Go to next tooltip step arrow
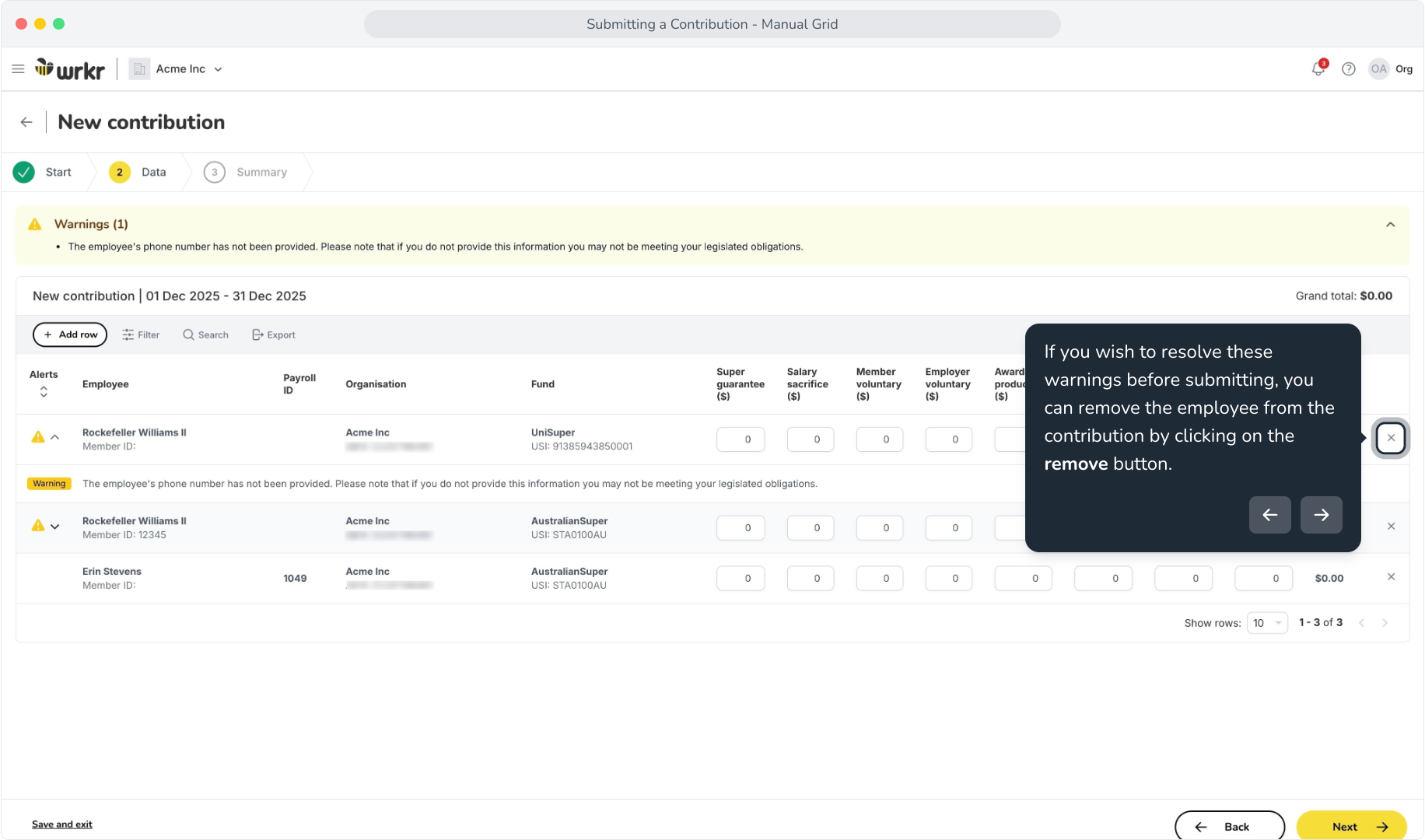 point(1322,515)
